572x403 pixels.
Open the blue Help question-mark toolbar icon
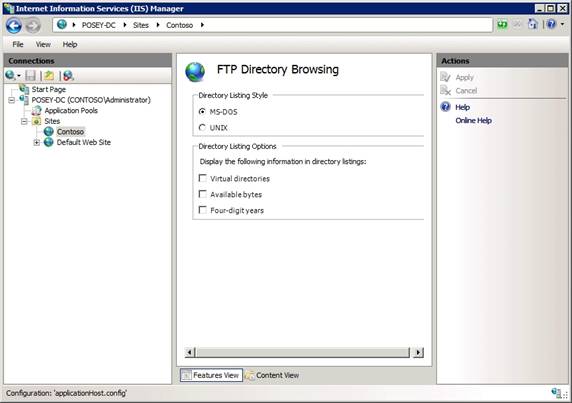pos(551,24)
